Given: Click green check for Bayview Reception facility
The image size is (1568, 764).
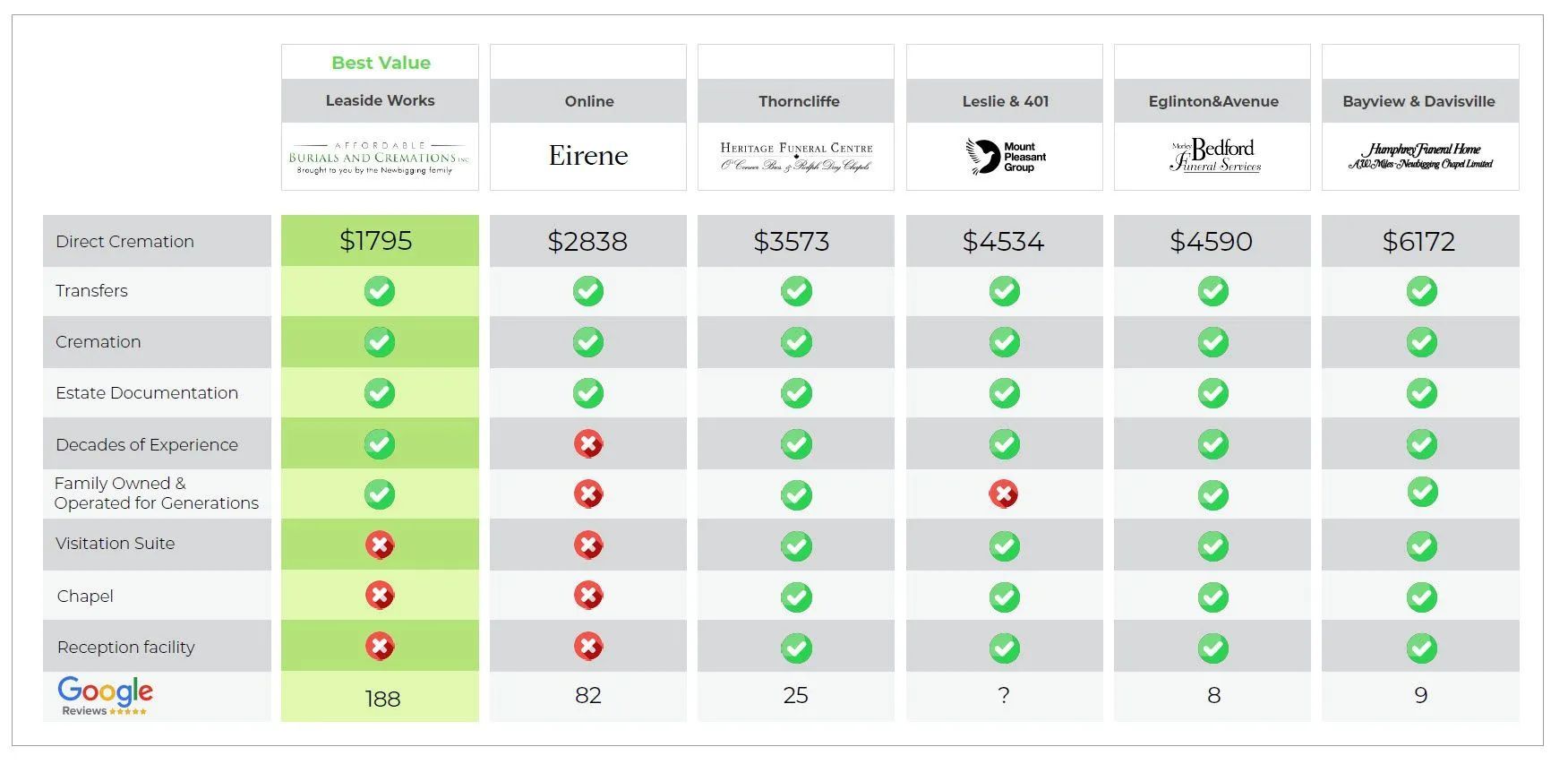Looking at the screenshot, I should [1421, 648].
